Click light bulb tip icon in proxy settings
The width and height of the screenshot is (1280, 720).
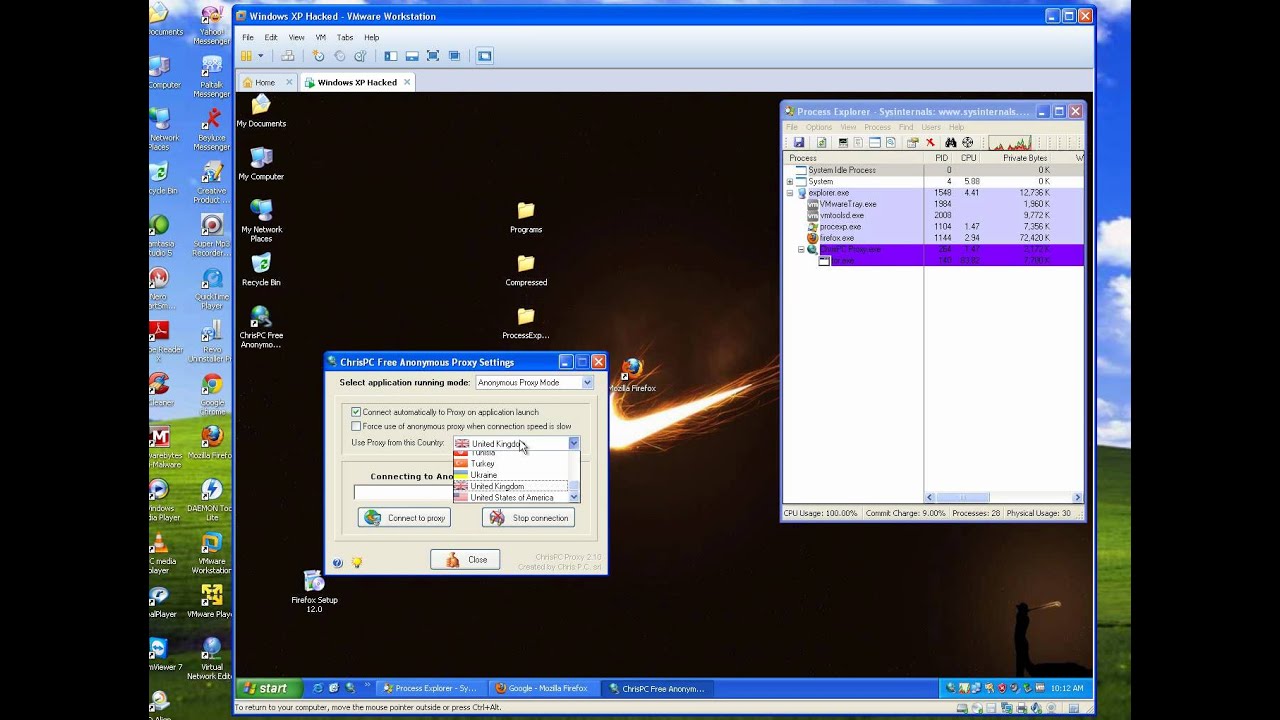357,563
